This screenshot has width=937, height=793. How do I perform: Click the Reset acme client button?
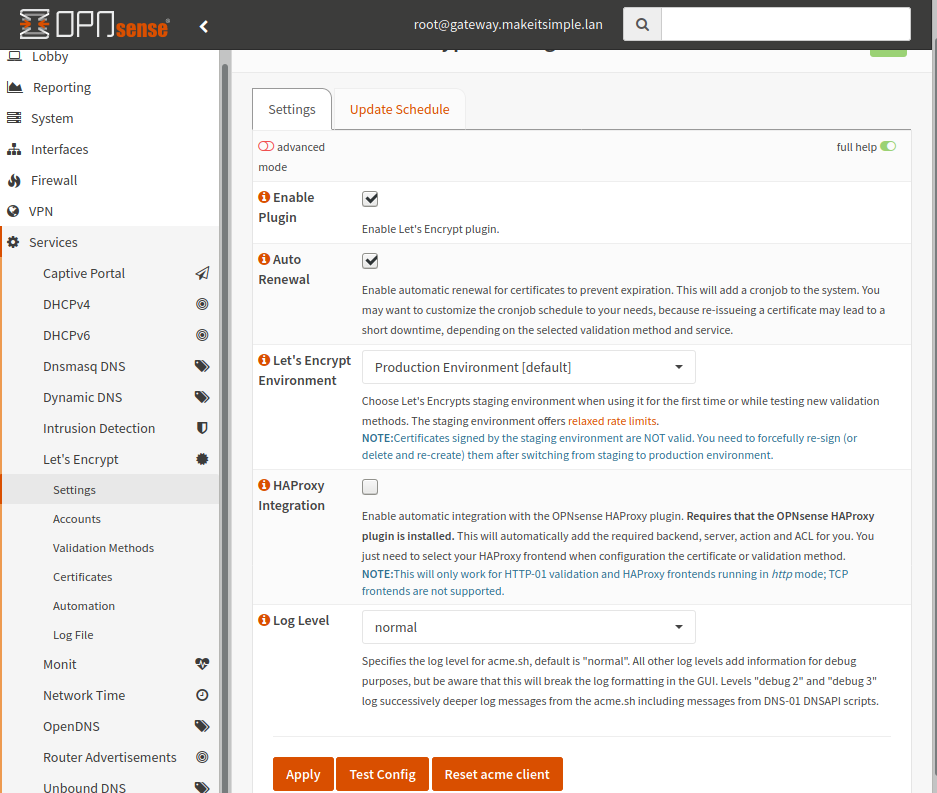click(497, 774)
